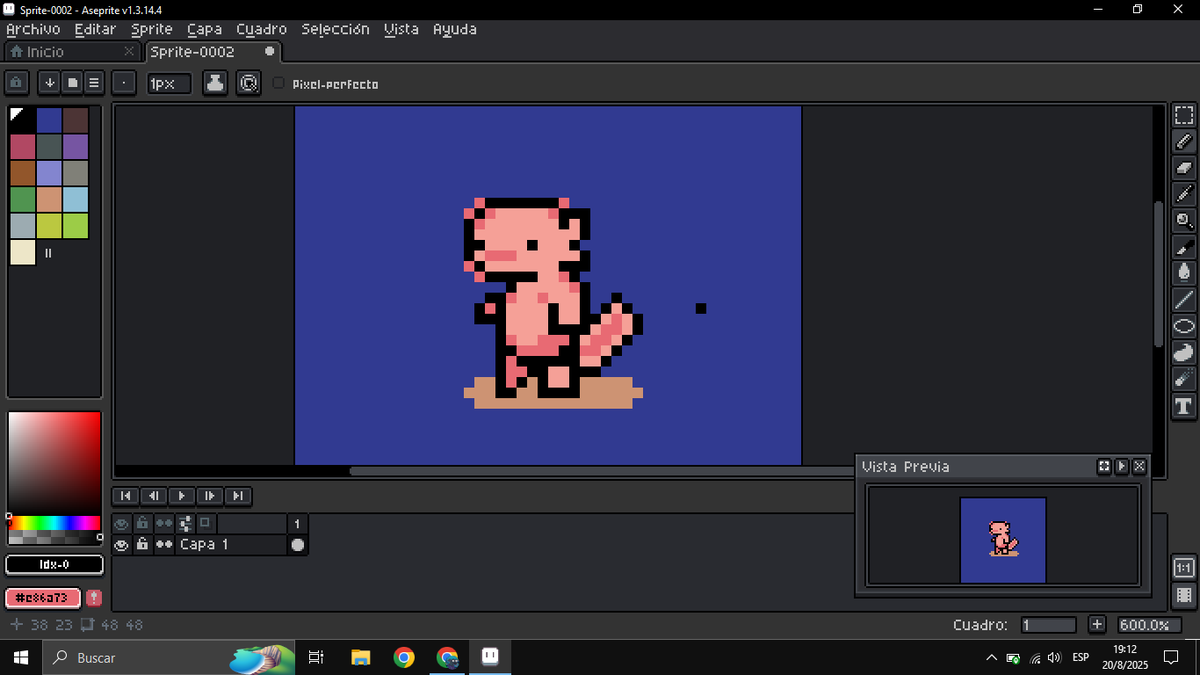Click the Idx-0 background color button

pos(54,565)
